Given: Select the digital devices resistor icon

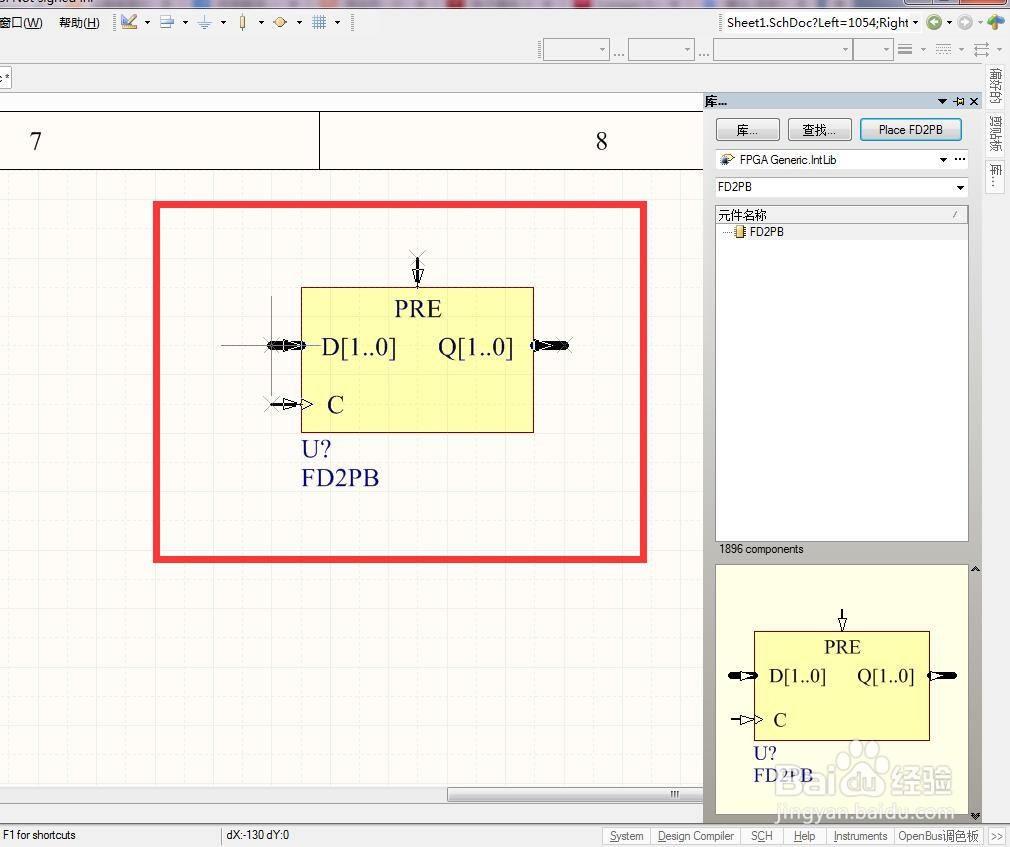Looking at the screenshot, I should click(242, 23).
